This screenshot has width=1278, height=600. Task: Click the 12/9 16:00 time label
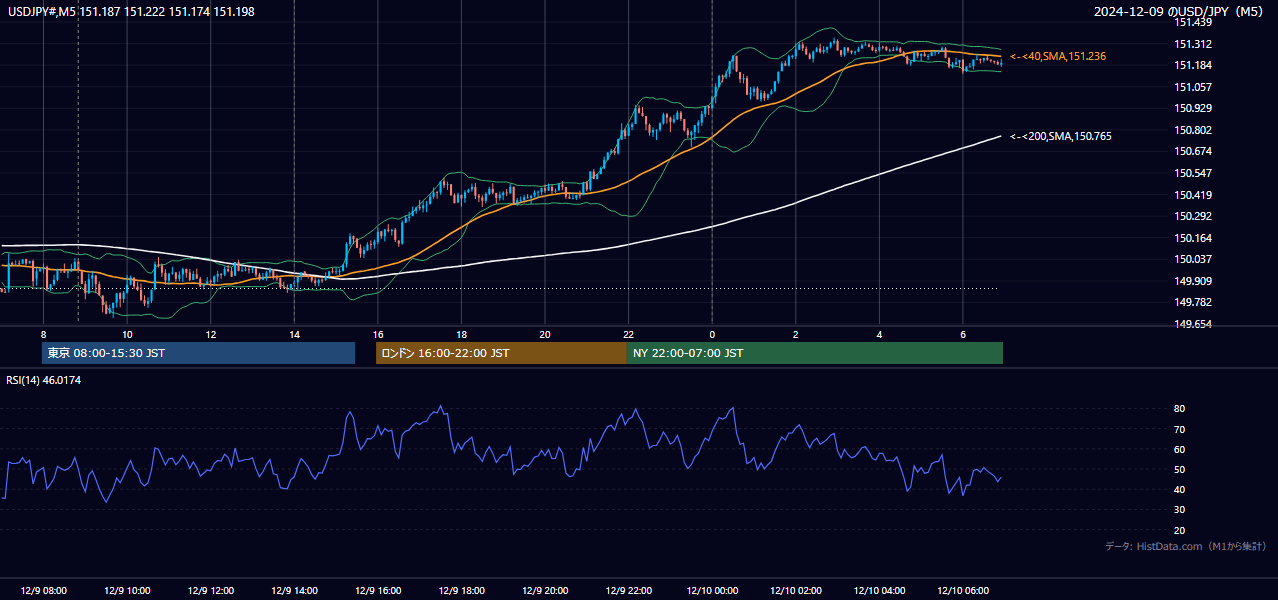(378, 591)
